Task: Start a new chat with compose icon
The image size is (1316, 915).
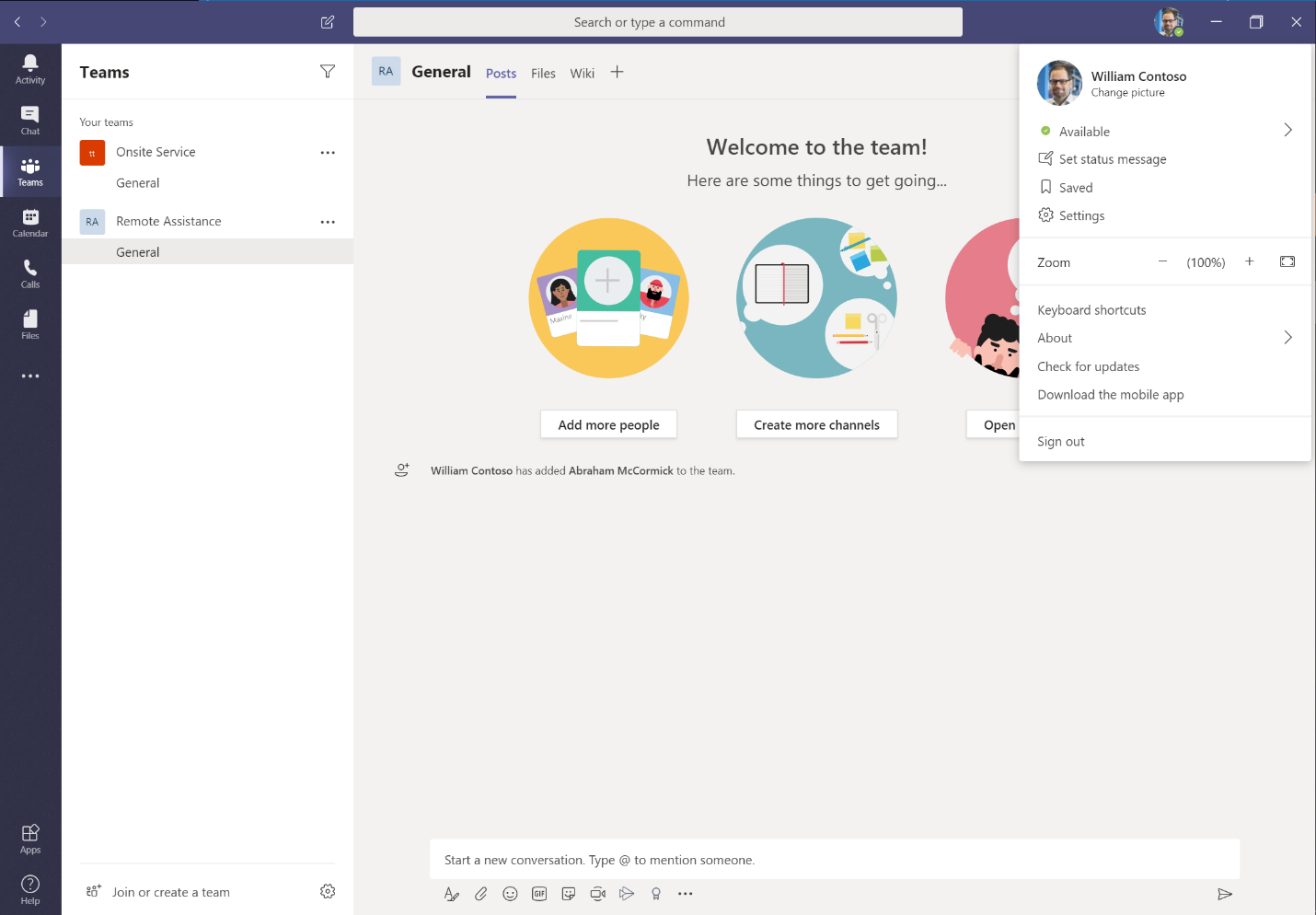Action: 328,22
